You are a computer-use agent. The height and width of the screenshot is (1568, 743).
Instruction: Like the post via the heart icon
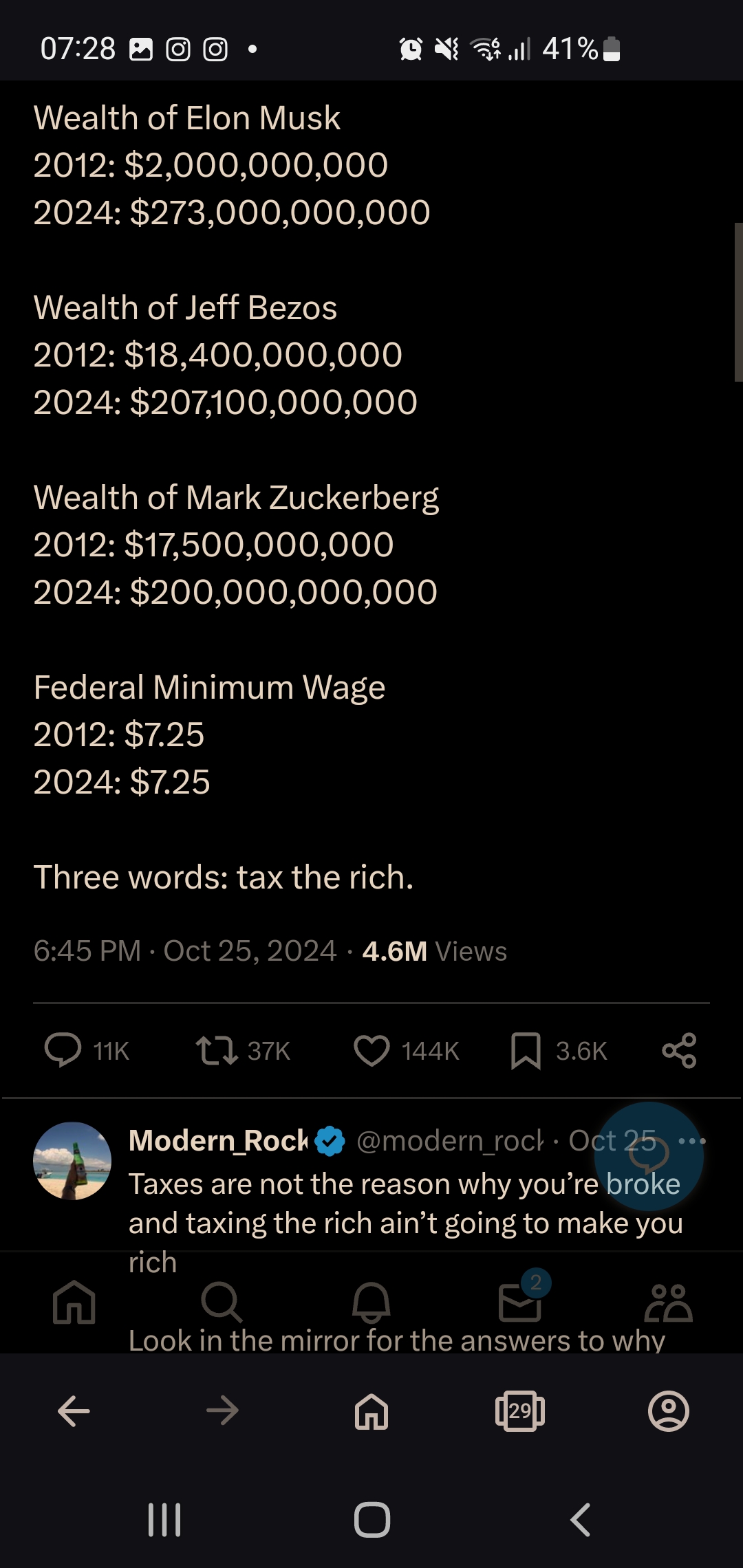[x=371, y=1051]
